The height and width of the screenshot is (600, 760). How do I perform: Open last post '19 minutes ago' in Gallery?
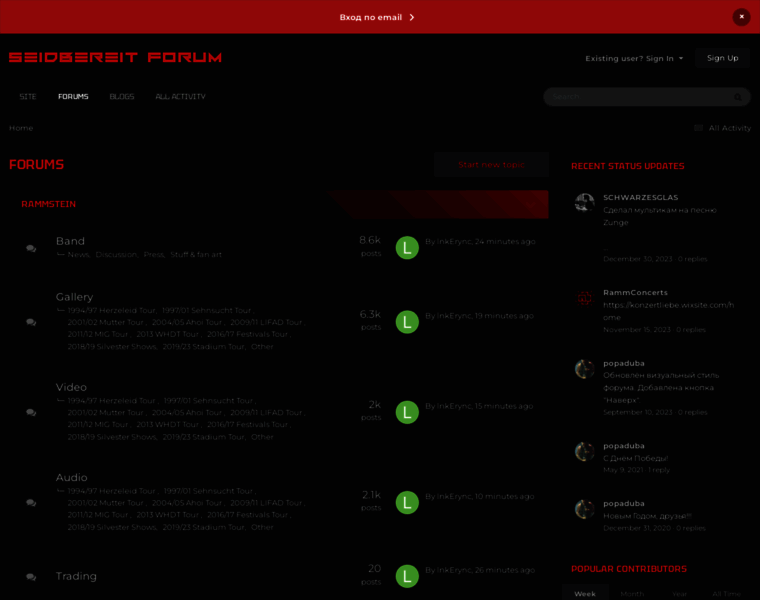tap(504, 316)
